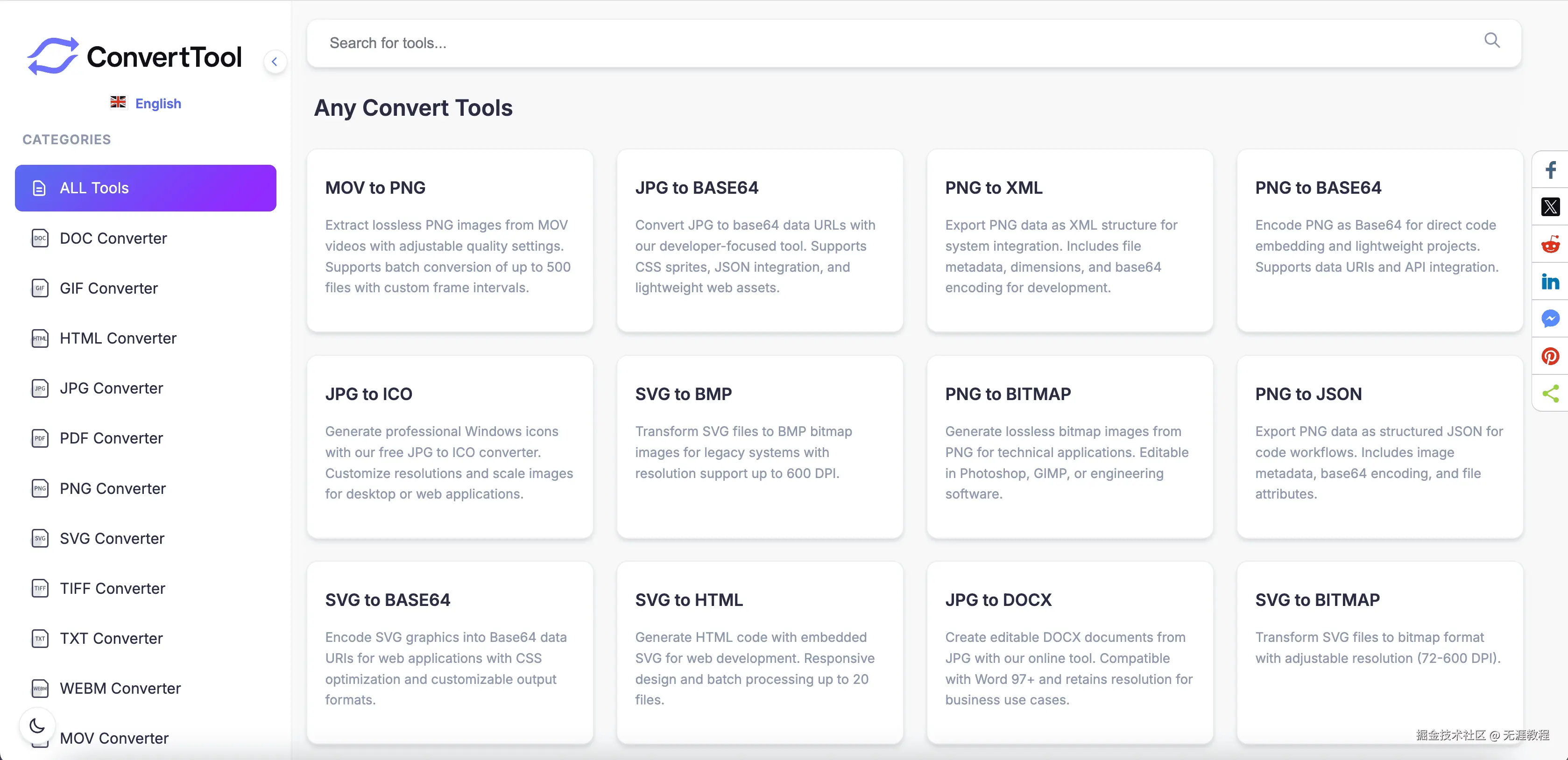Screen dimensions: 1568x760
Task: Share via X (Twitter) icon
Action: pyautogui.click(x=1550, y=207)
